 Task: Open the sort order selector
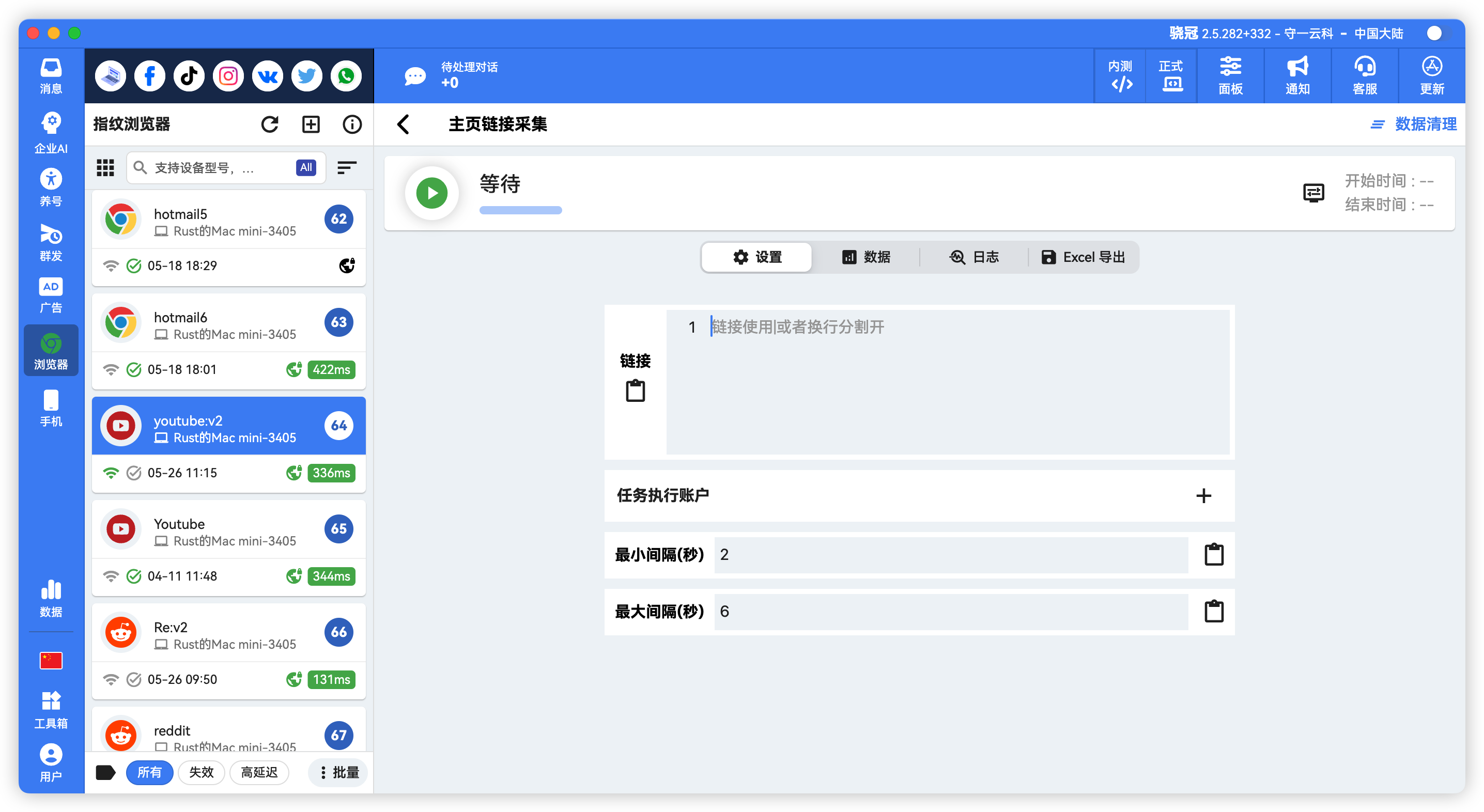tap(347, 167)
